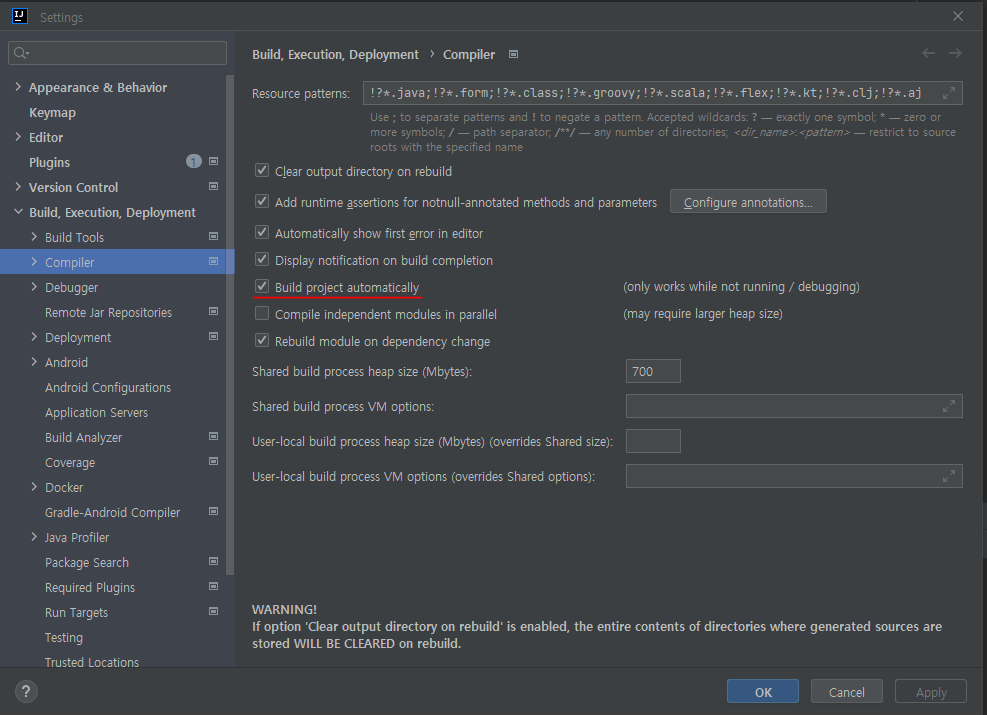Go back with the left arrow icon
This screenshot has width=987, height=715.
coord(928,53)
